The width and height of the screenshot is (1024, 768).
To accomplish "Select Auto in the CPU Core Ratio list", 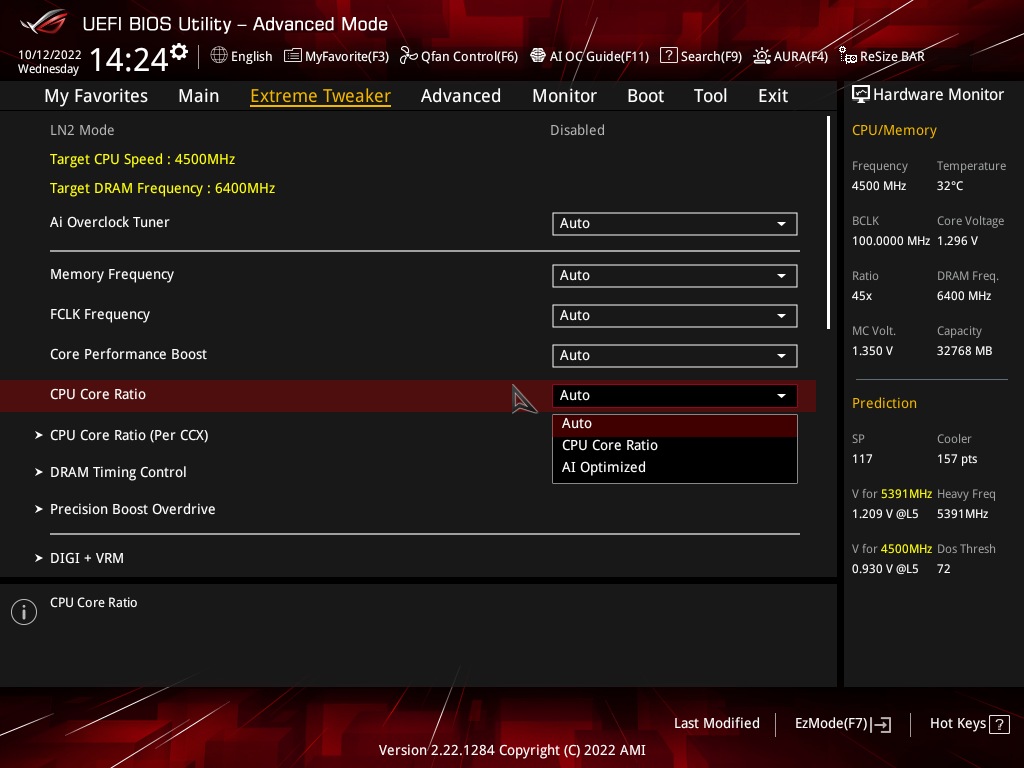I will tap(675, 424).
